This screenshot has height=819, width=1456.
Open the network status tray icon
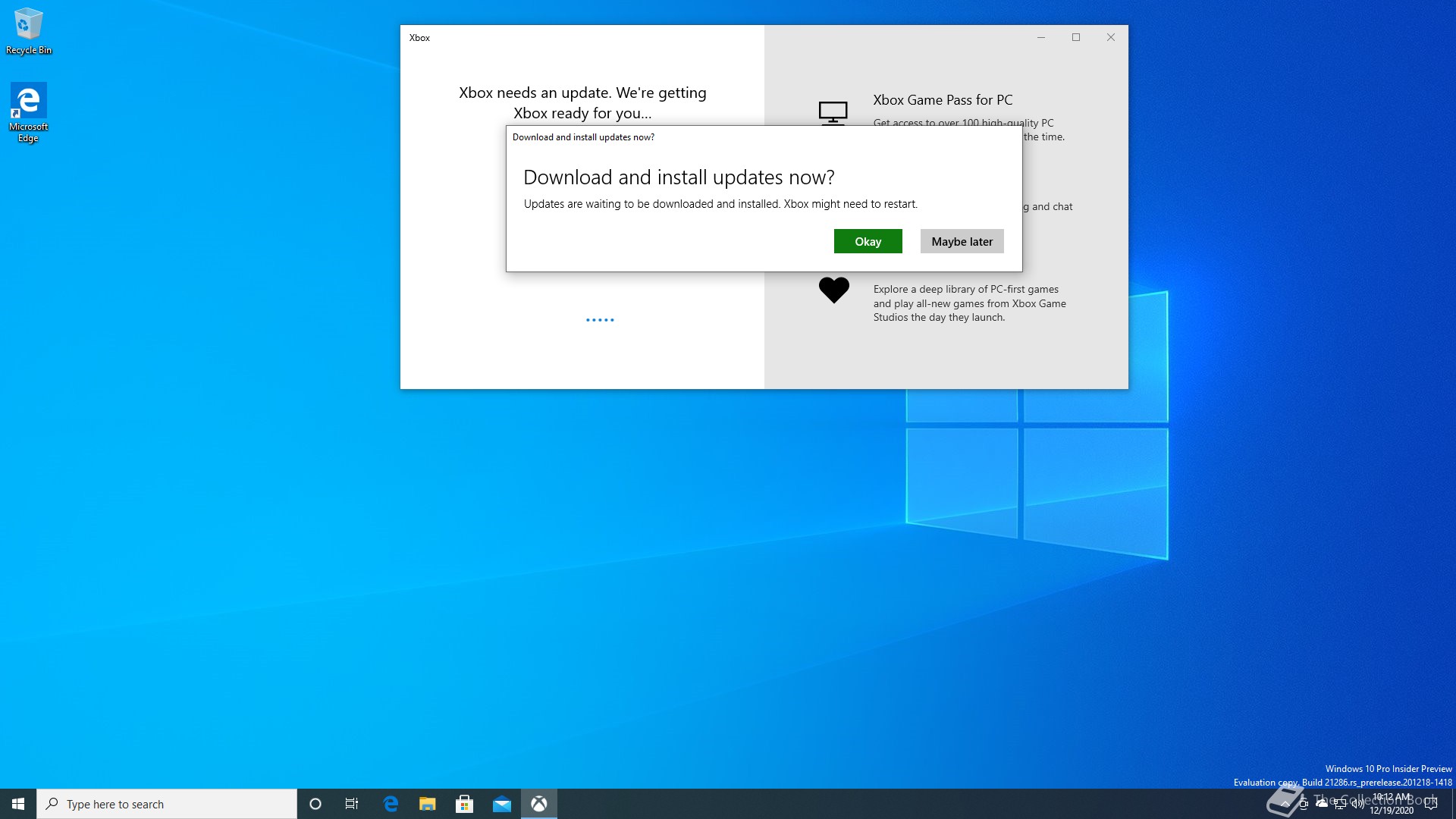(1340, 804)
